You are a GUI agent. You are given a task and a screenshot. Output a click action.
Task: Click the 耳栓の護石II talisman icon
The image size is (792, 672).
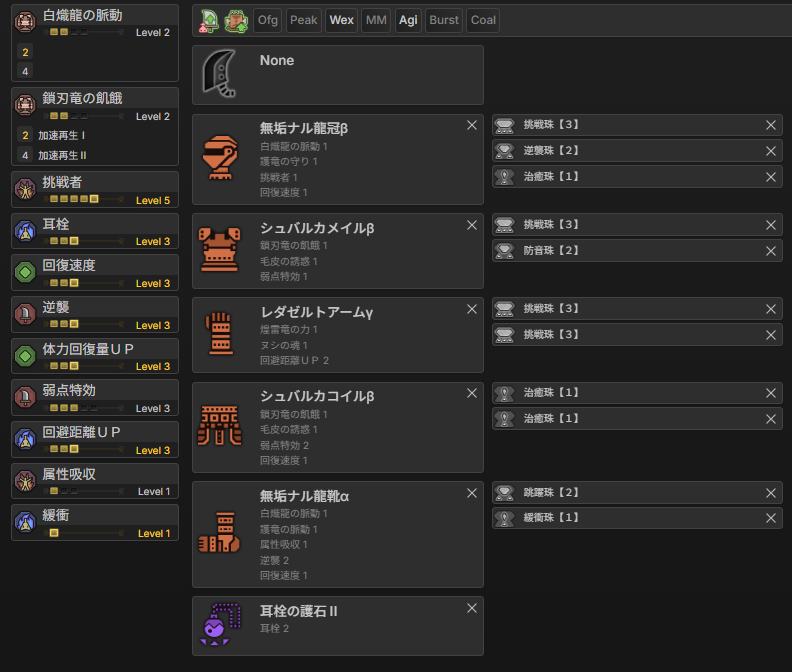220,625
